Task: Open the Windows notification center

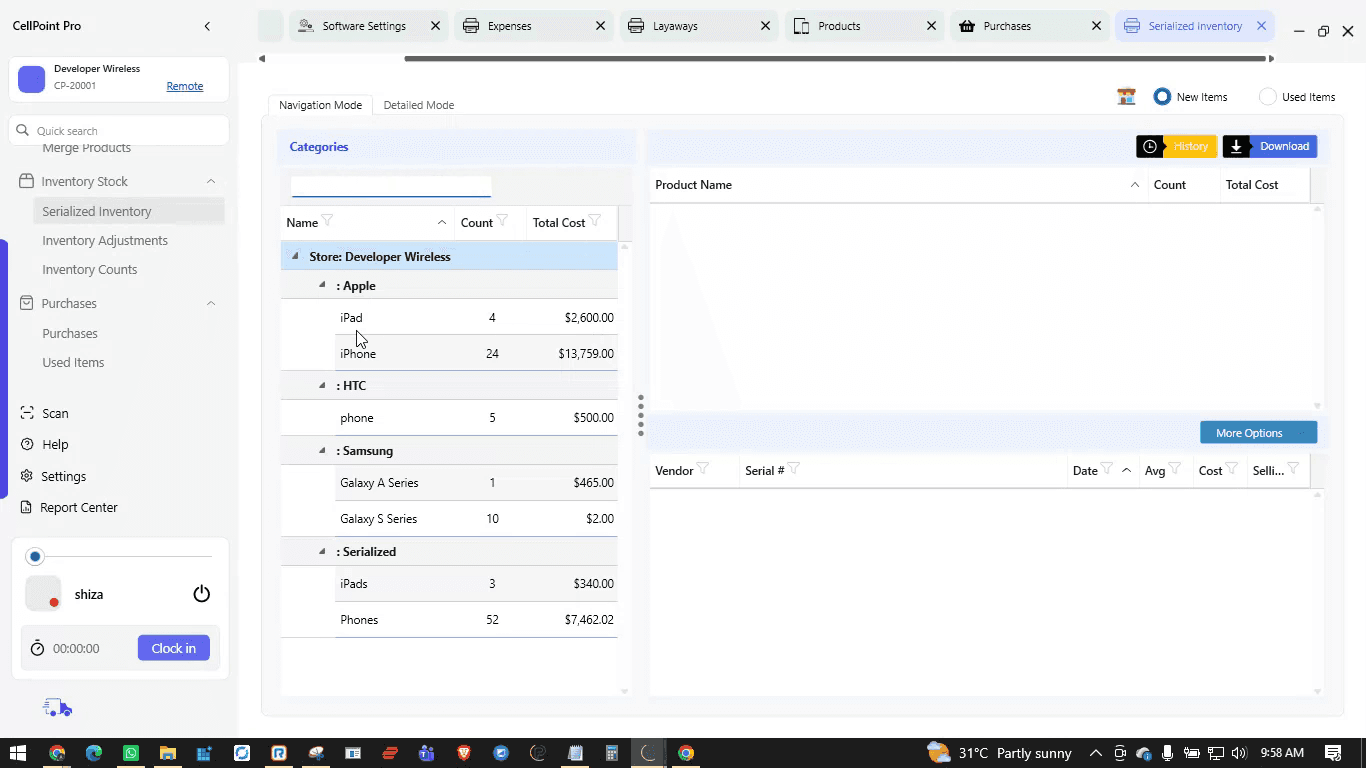Action: coord(1333,753)
